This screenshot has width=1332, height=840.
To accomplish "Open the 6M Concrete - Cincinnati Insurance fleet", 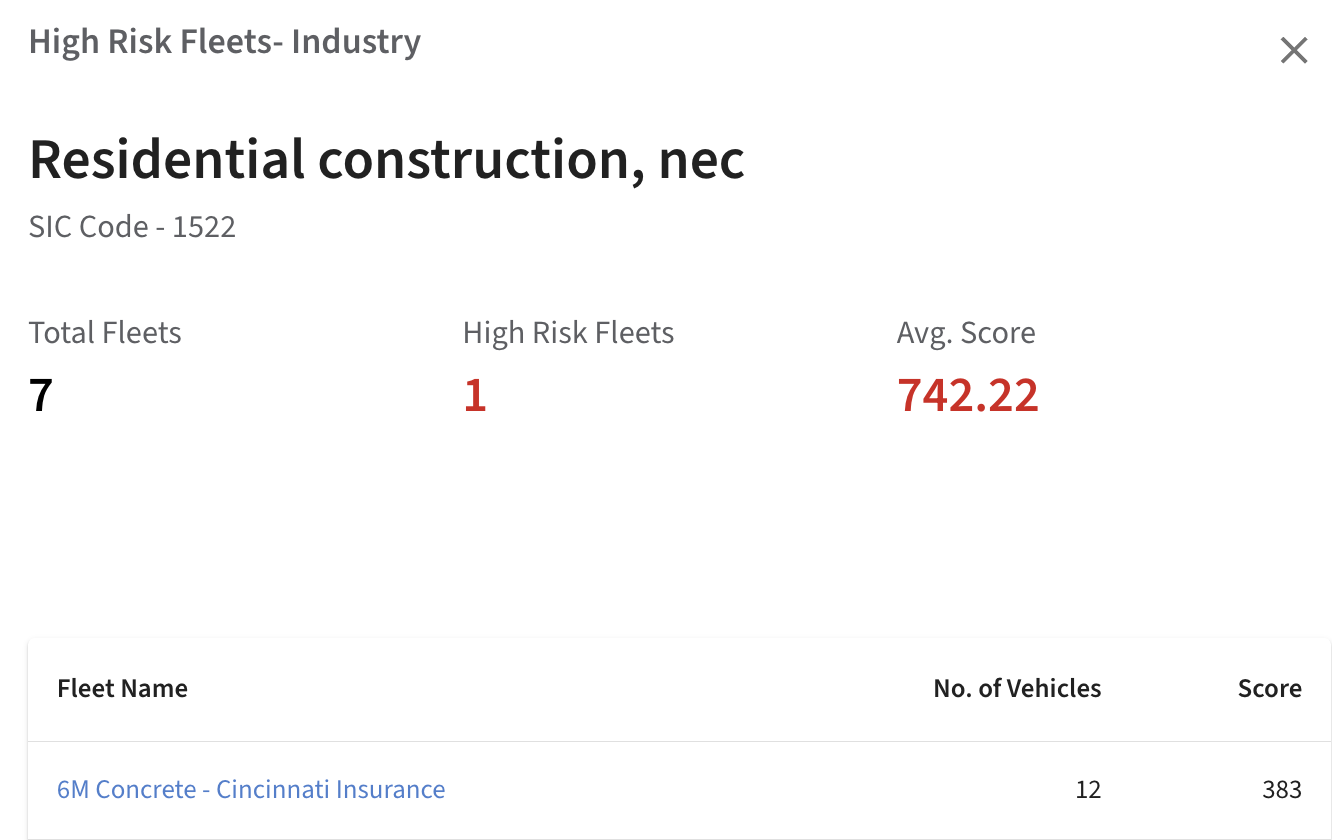I will coord(251,789).
